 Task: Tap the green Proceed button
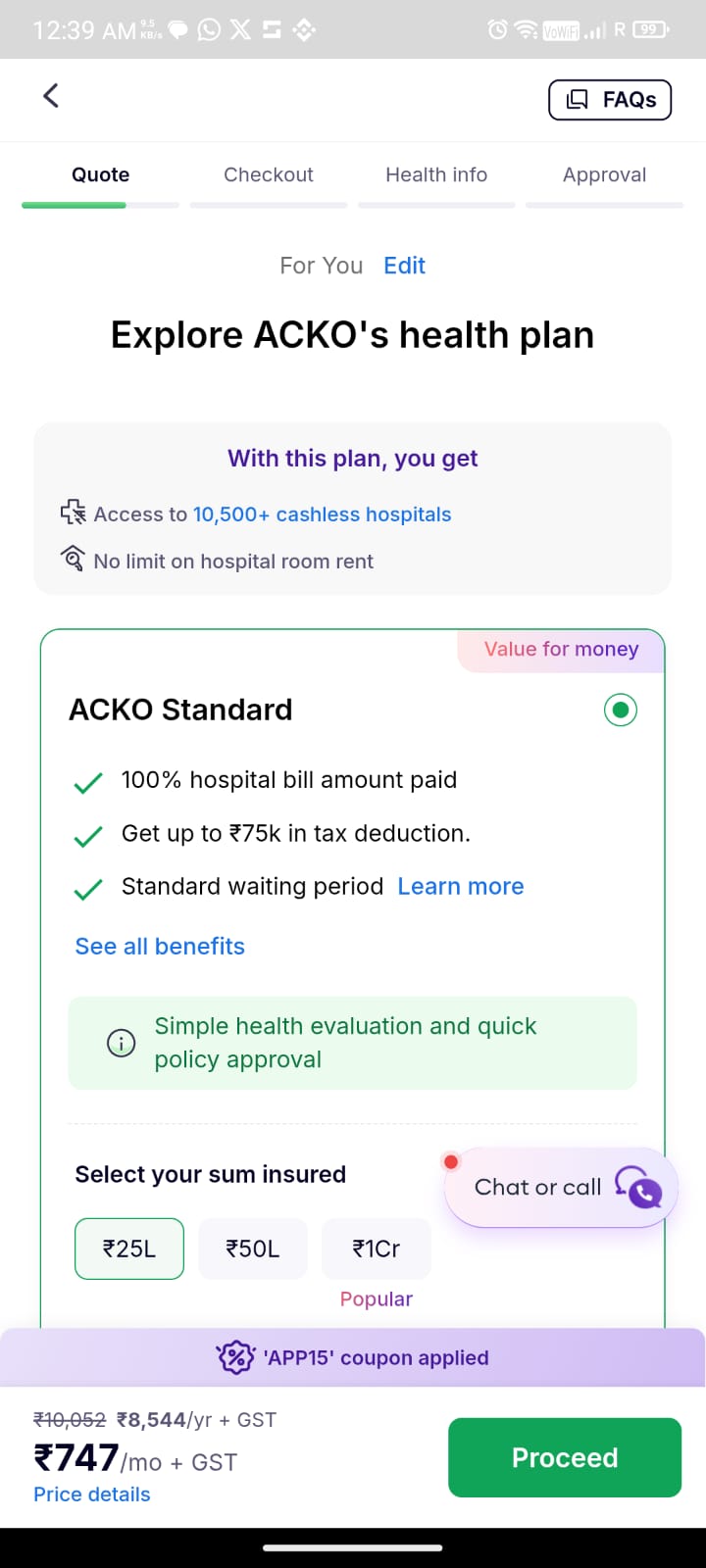point(565,1457)
